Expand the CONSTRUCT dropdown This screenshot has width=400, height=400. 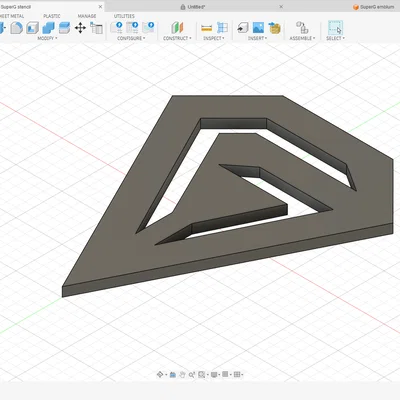(x=177, y=38)
